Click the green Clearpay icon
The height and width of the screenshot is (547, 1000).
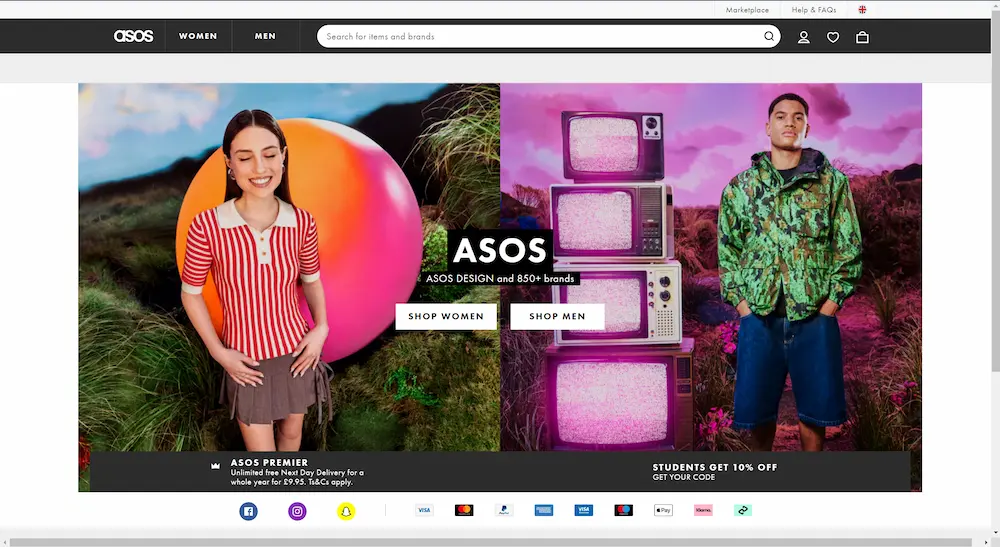click(x=743, y=510)
